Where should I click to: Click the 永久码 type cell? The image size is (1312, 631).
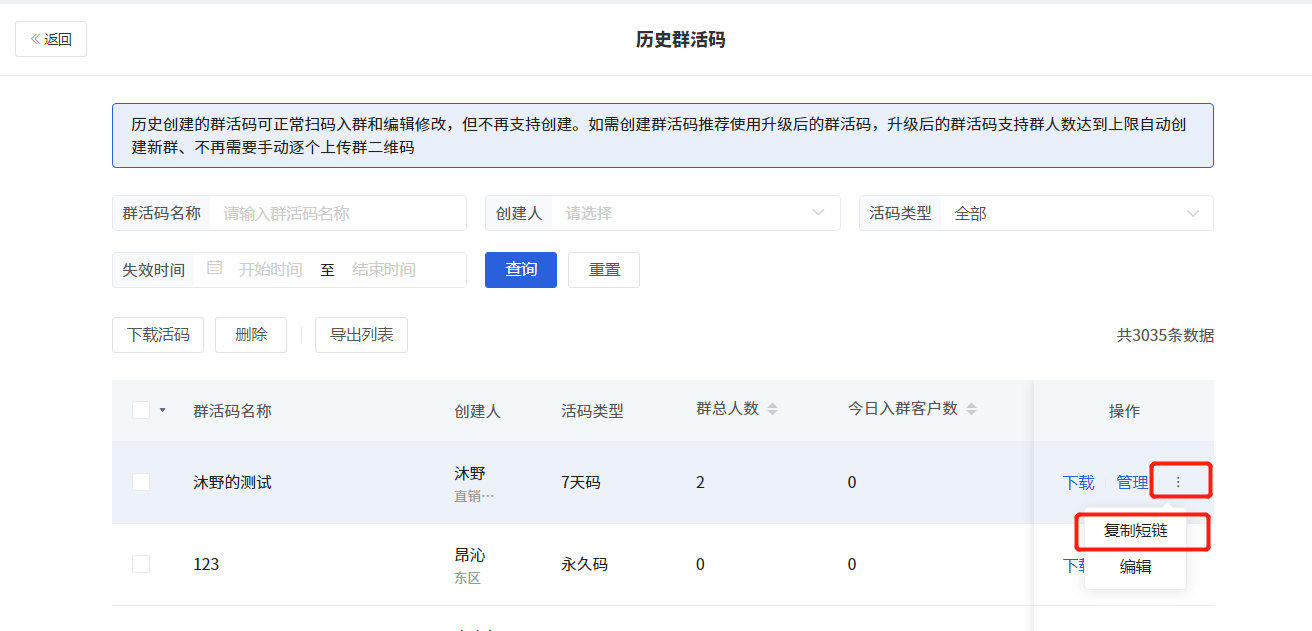coord(584,564)
